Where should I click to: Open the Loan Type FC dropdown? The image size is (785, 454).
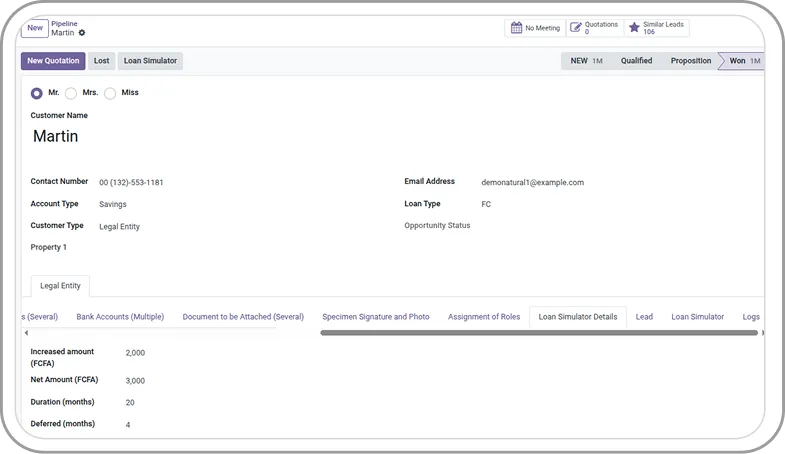tap(486, 204)
